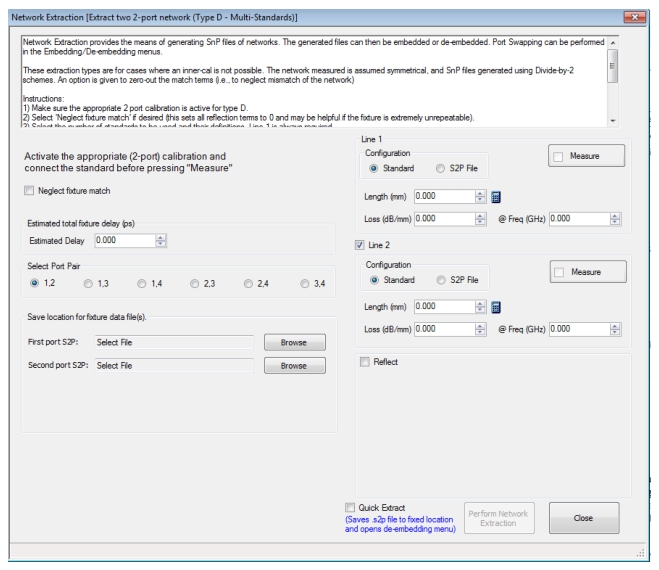
Task: Click instructions scrollbar down arrow
Action: (613, 121)
